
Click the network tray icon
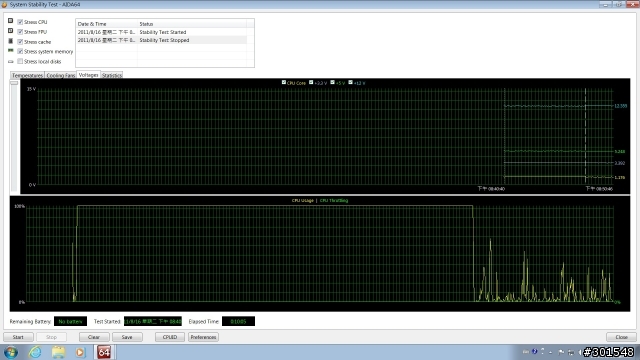571,352
